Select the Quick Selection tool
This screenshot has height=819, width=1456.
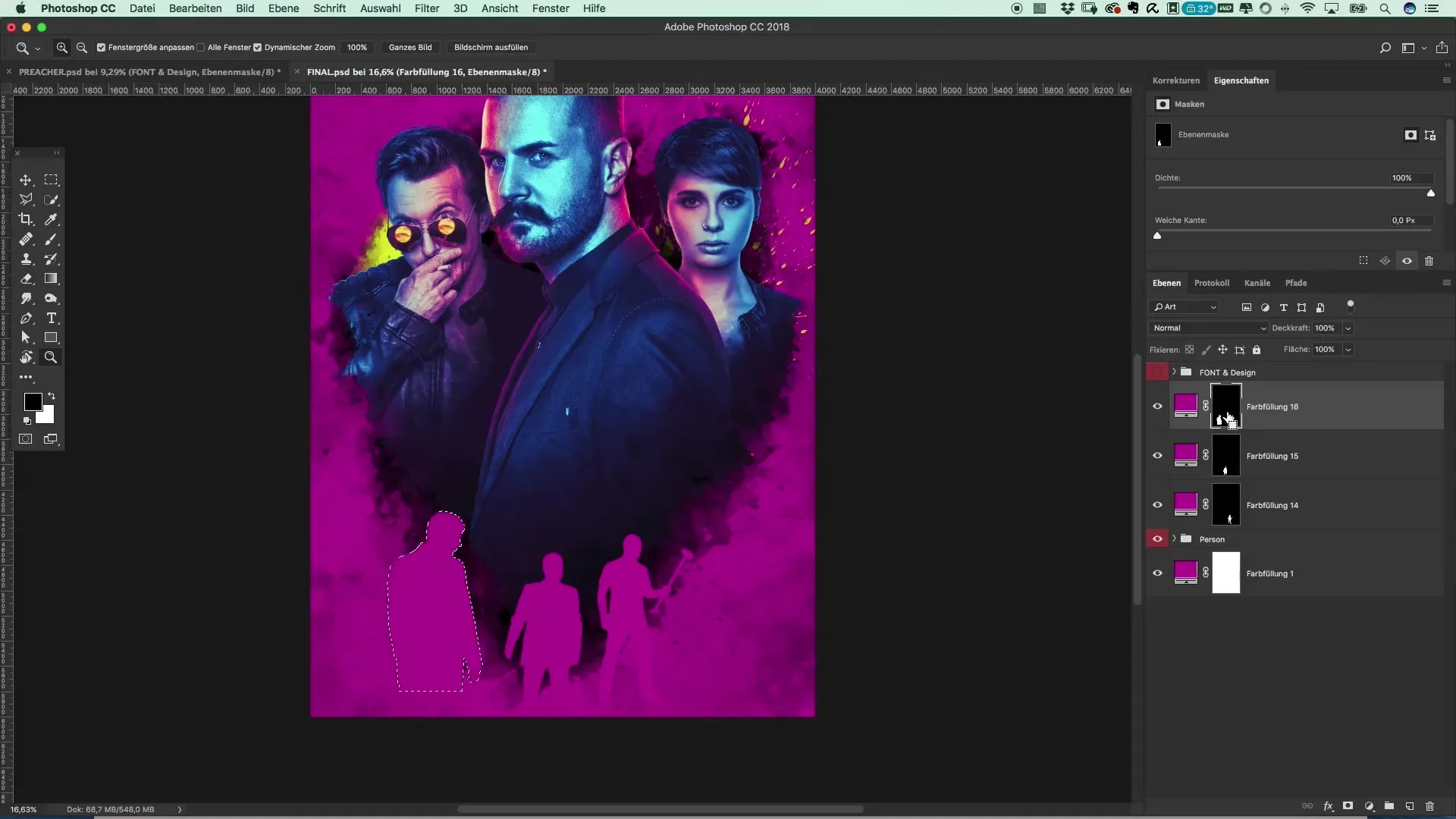tap(51, 199)
